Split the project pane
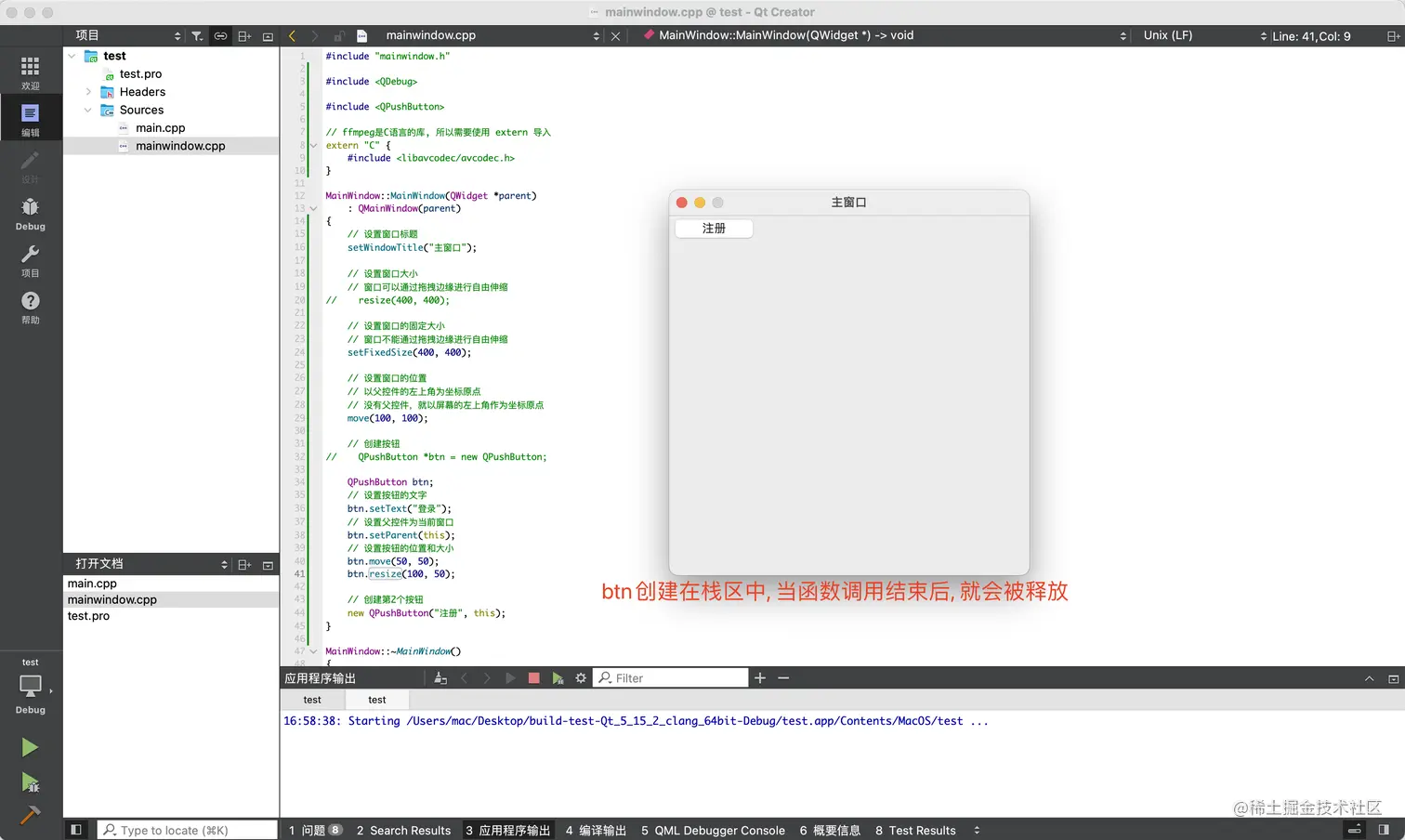Screen dimensions: 1405x840 tap(244, 36)
